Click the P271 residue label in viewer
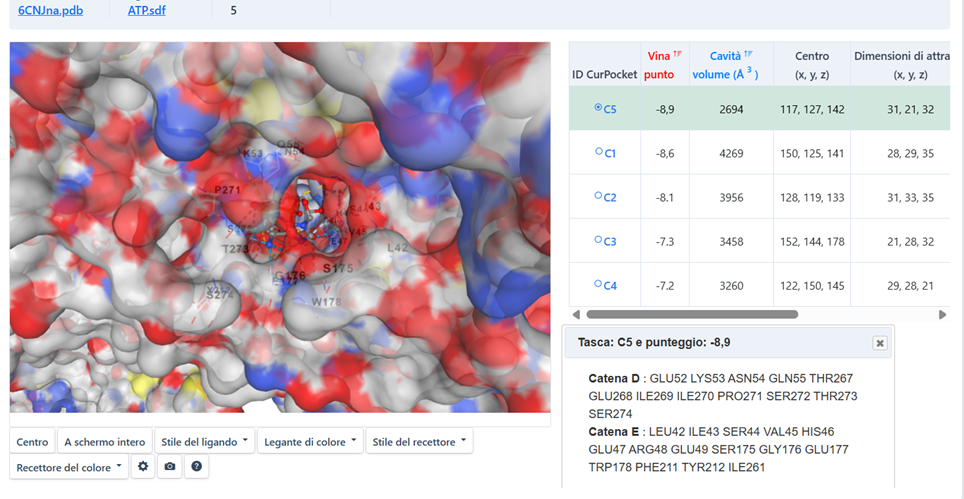Viewport: 964px width, 499px height. pyautogui.click(x=227, y=190)
